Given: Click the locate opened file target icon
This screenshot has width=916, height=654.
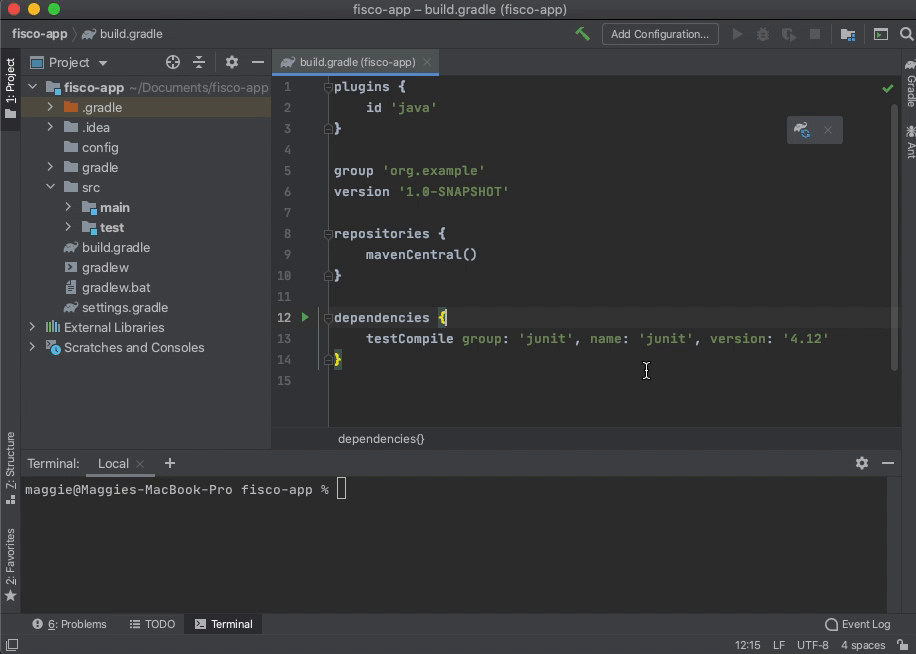Looking at the screenshot, I should (x=173, y=62).
